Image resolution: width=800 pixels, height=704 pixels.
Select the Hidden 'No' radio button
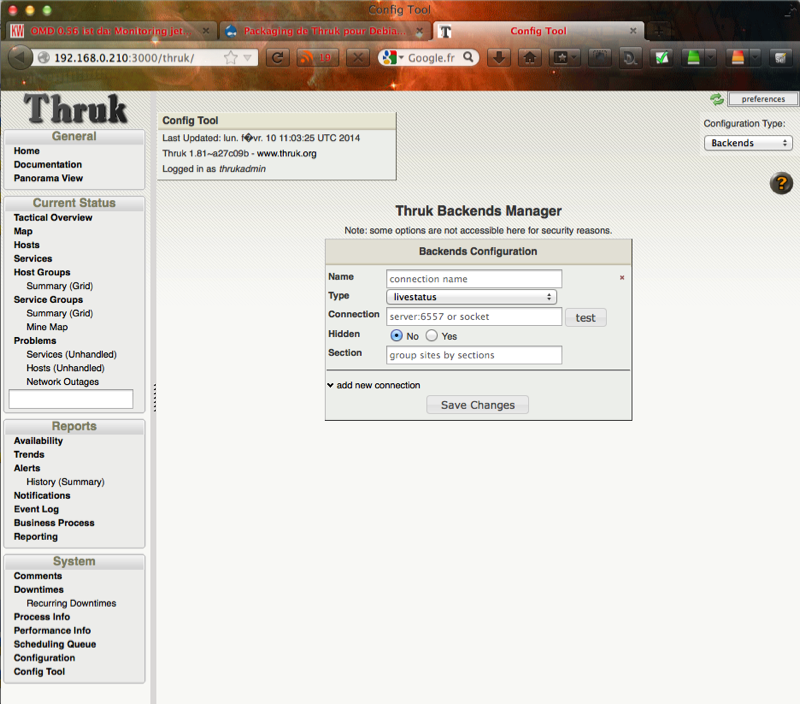click(x=396, y=336)
